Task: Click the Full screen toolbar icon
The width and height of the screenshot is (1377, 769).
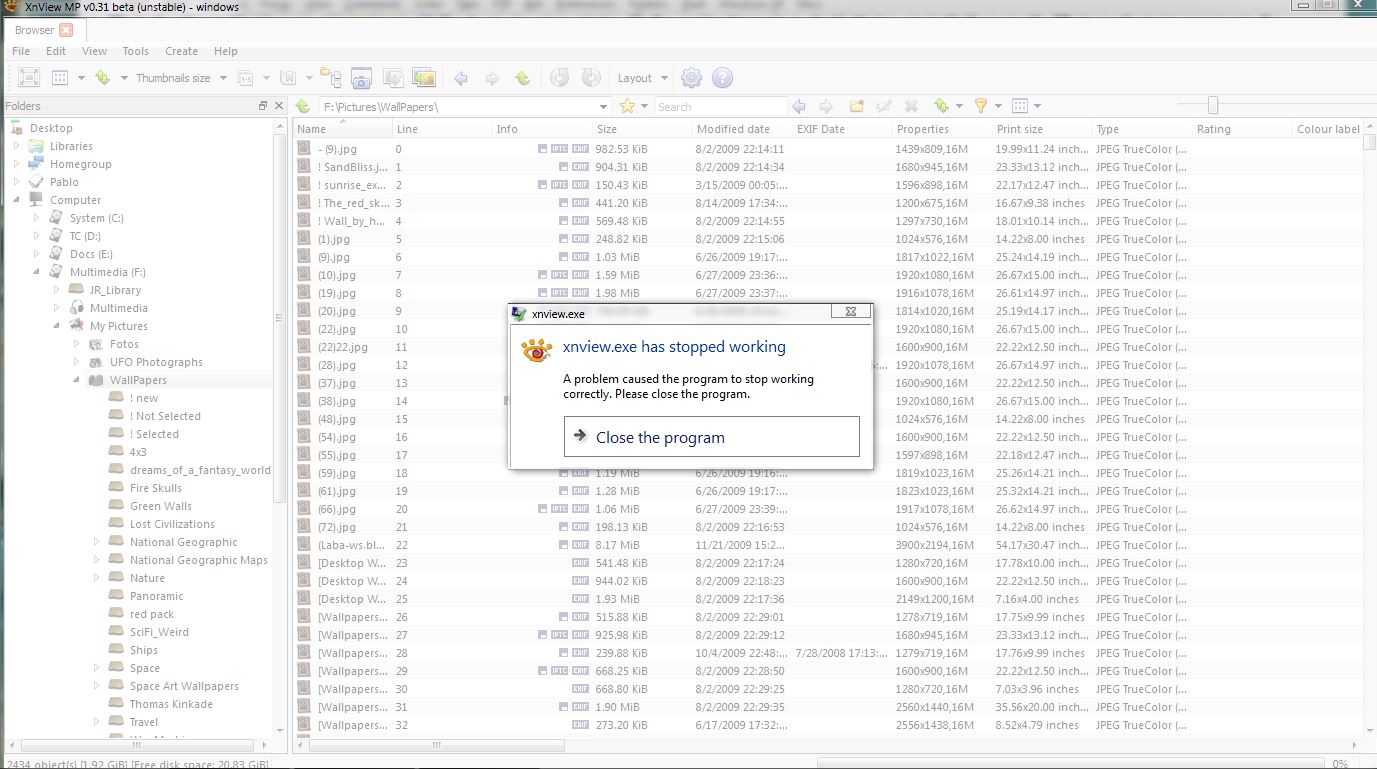Action: [29, 78]
